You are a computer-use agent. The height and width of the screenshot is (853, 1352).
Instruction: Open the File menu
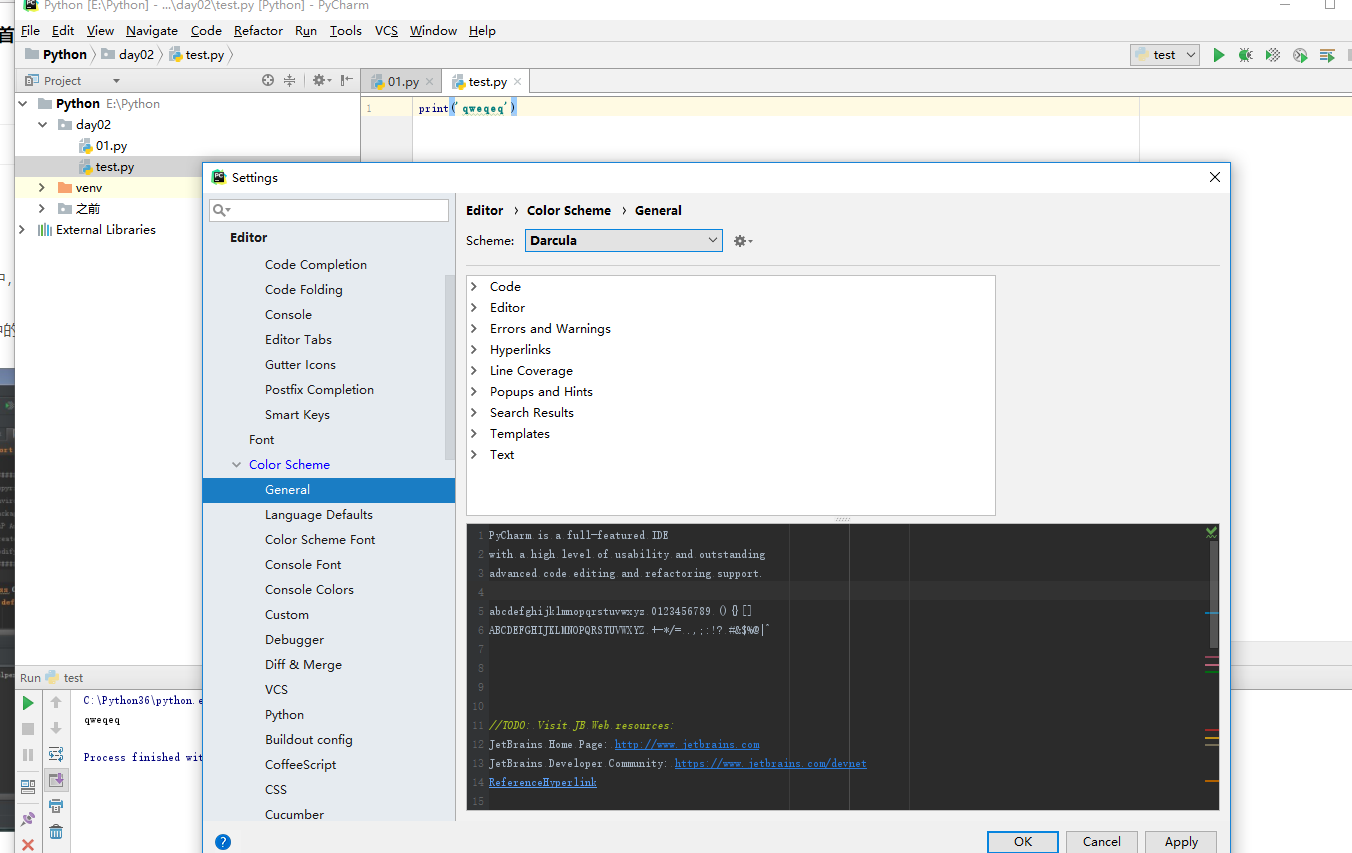point(30,31)
